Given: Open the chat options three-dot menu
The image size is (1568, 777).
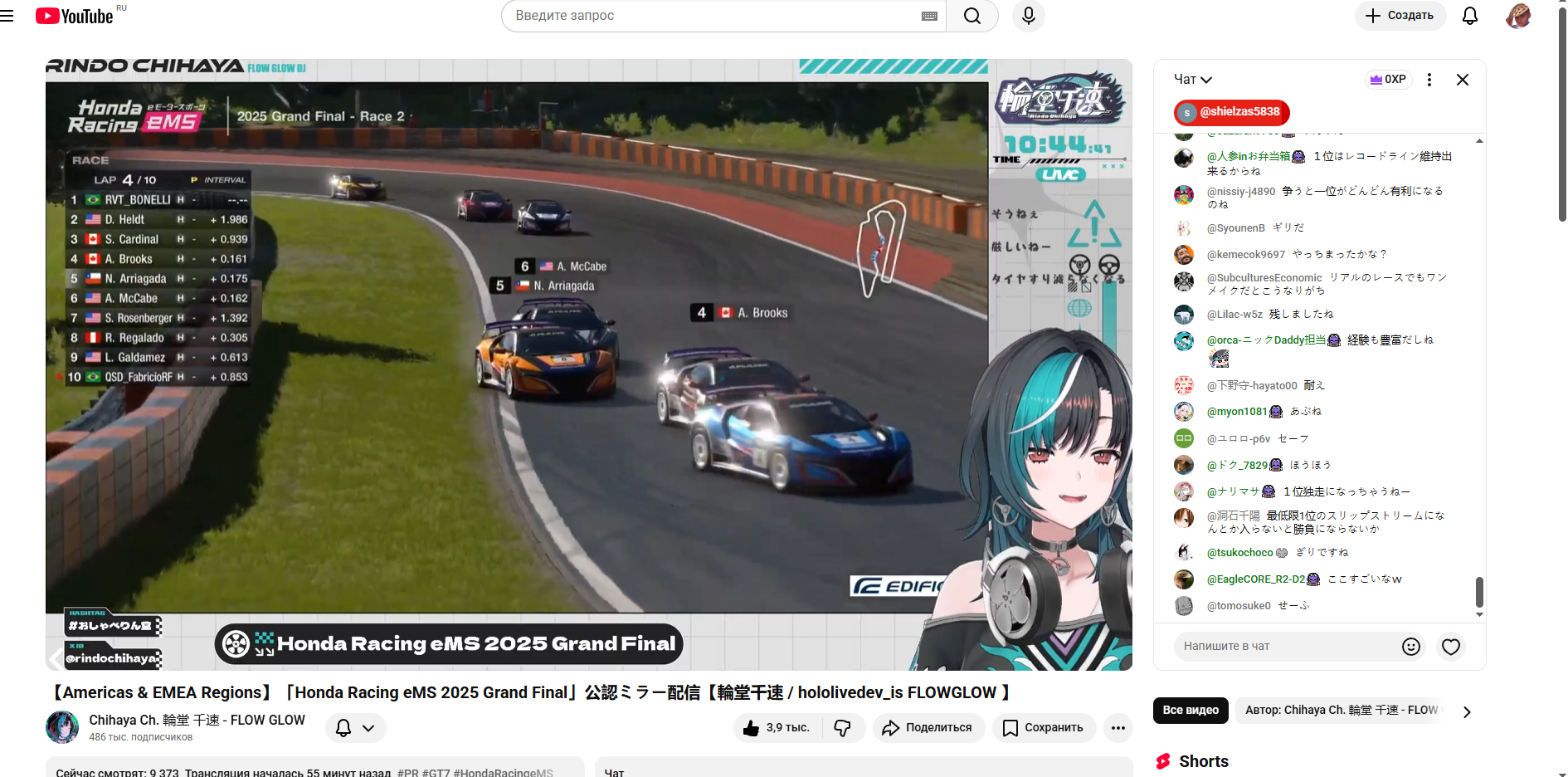Looking at the screenshot, I should 1429,80.
